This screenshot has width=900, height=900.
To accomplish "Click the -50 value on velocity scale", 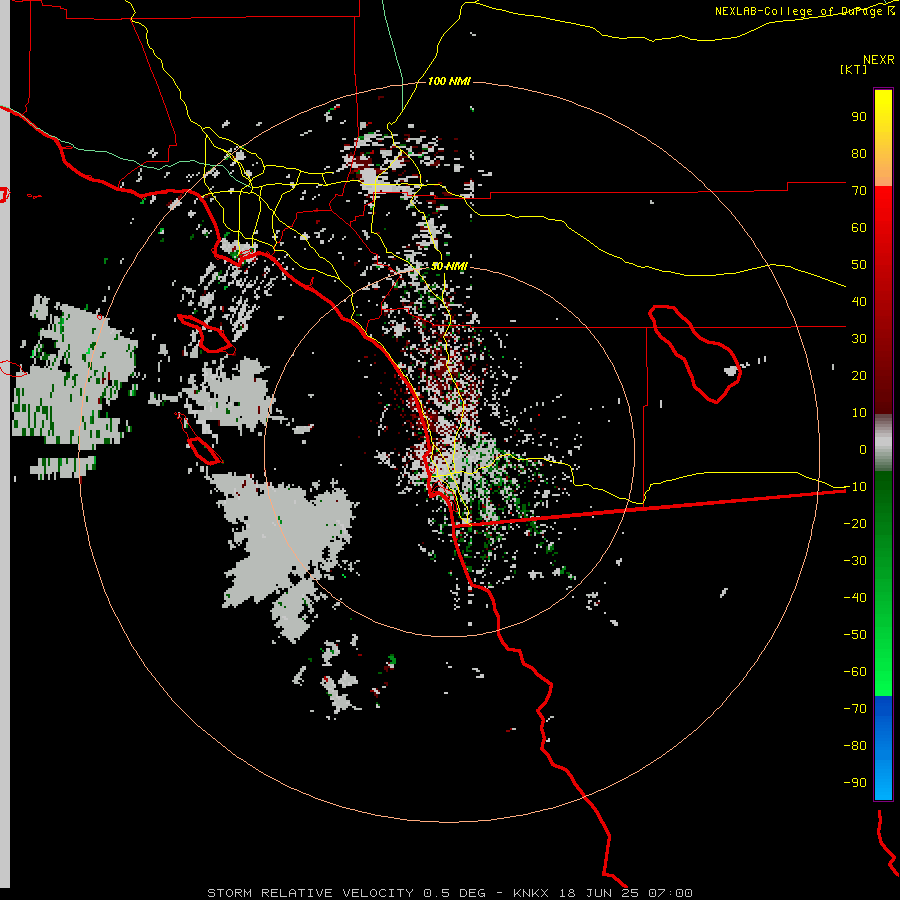I will tap(855, 635).
